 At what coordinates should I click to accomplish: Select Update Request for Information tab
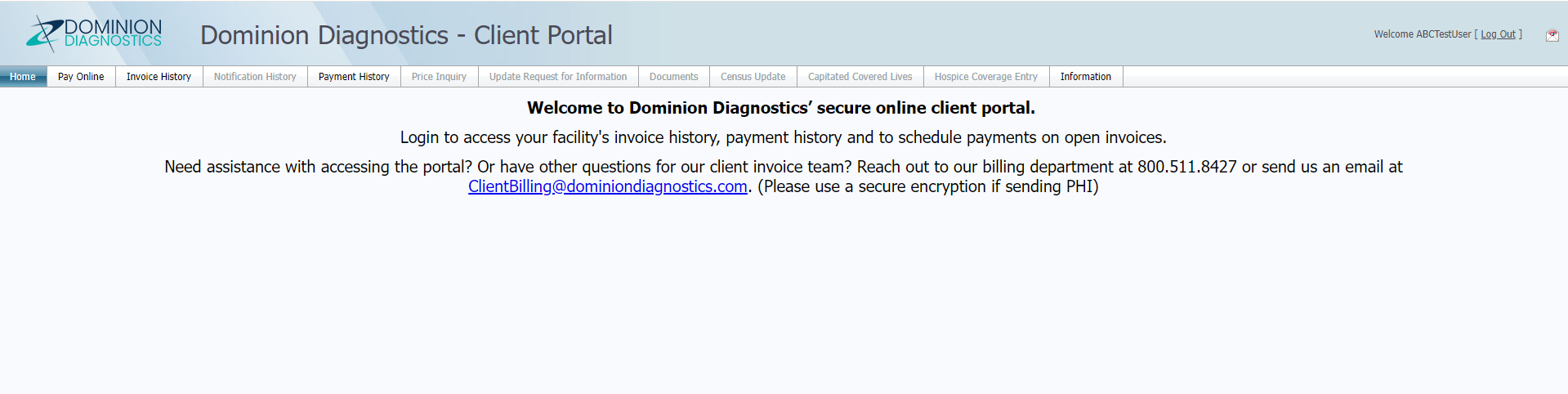coord(558,77)
